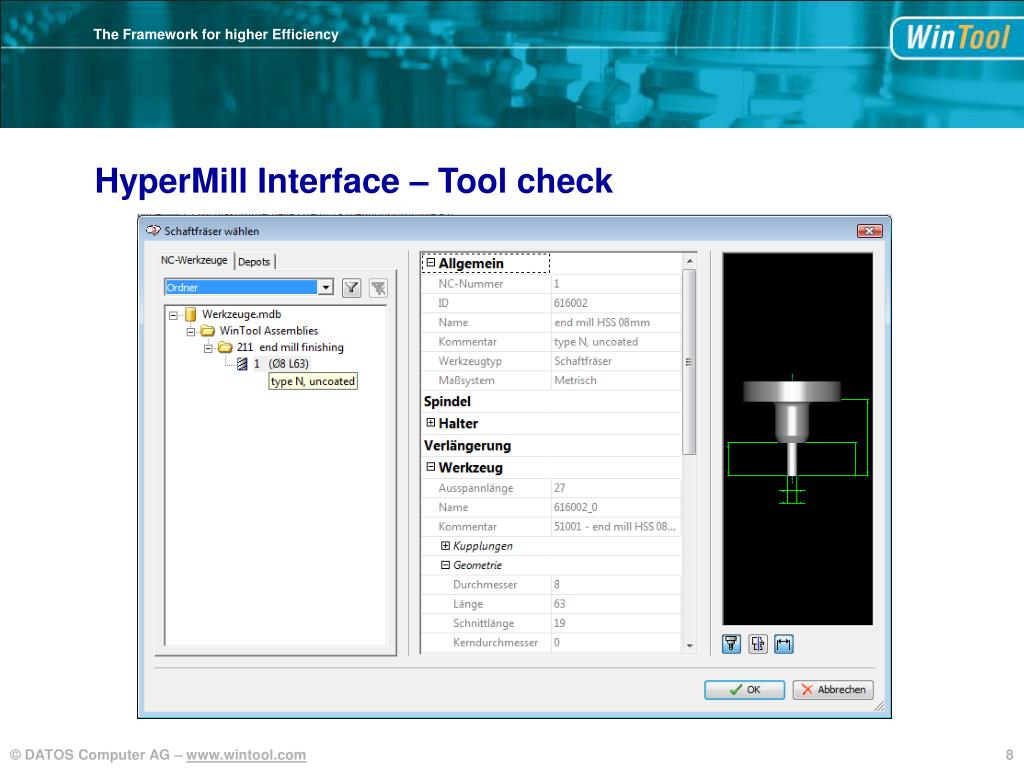Click the name value end mill HSS 08mm
This screenshot has height=768, width=1024.
click(602, 323)
